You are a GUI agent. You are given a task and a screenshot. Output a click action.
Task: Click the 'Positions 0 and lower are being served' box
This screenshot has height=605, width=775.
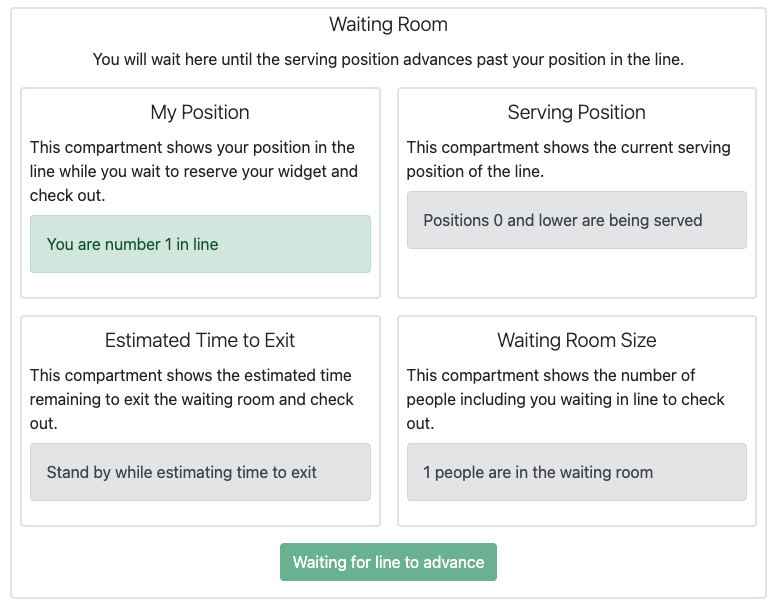pos(577,220)
